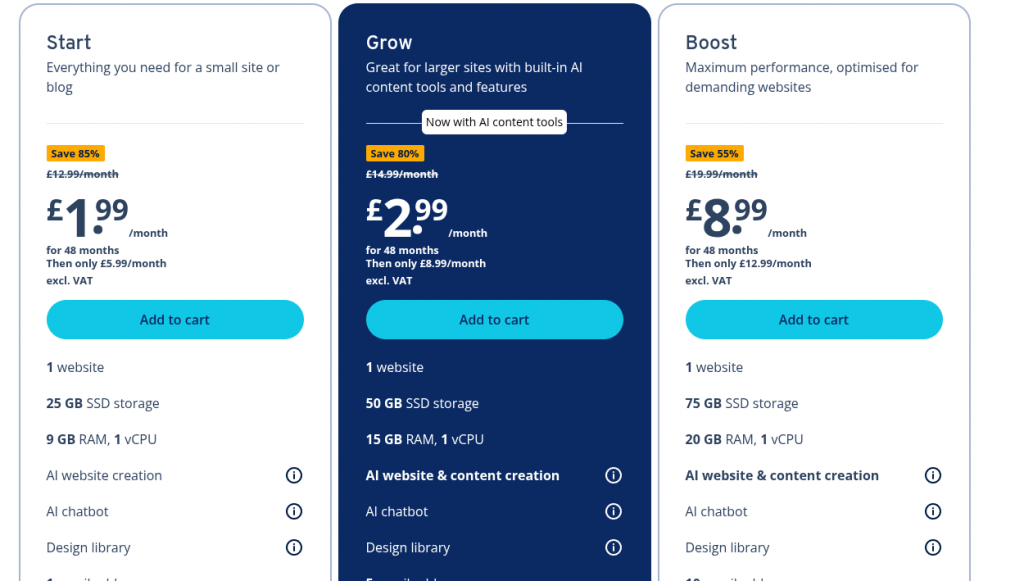The width and height of the screenshot is (1024, 581).
Task: Open info icon for Start plan AI website creation
Action: pos(294,476)
